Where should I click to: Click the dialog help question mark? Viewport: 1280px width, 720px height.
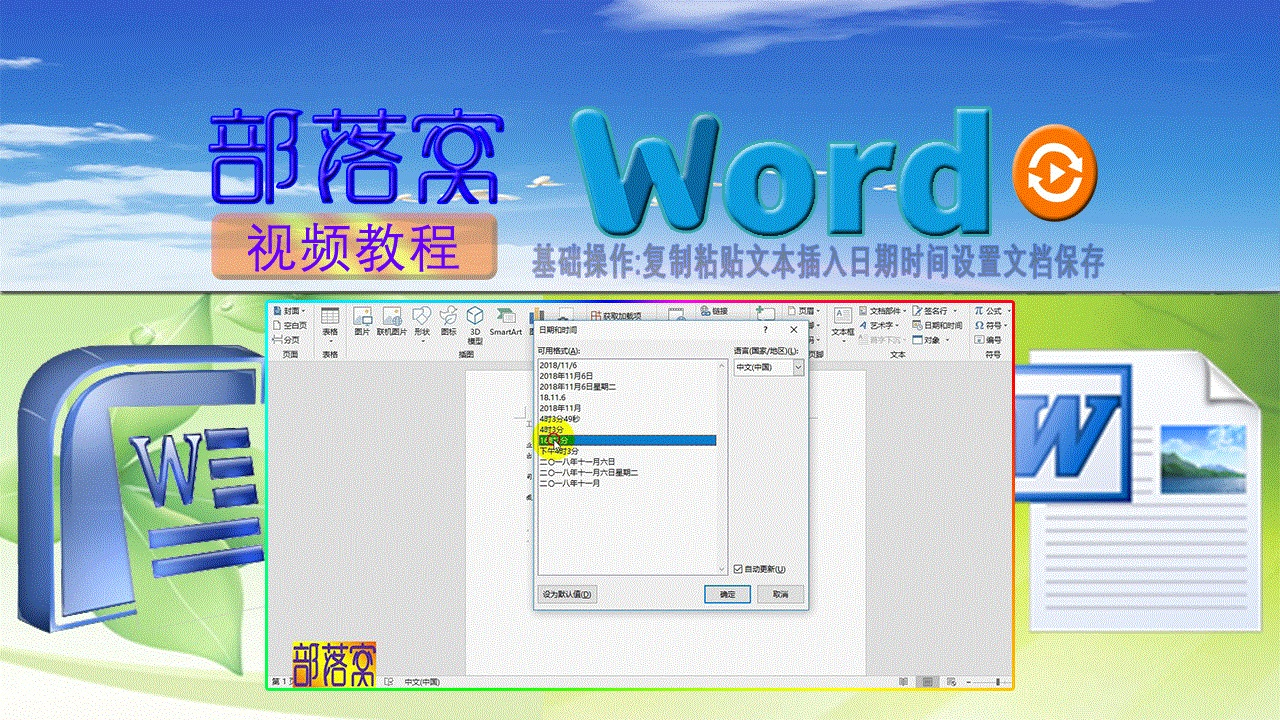click(x=766, y=329)
